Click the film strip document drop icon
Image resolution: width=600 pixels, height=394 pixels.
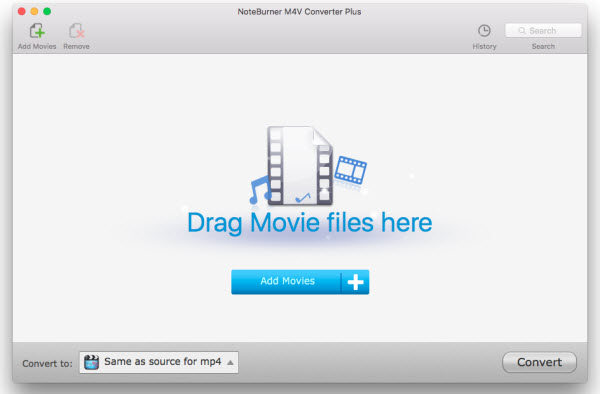point(300,165)
